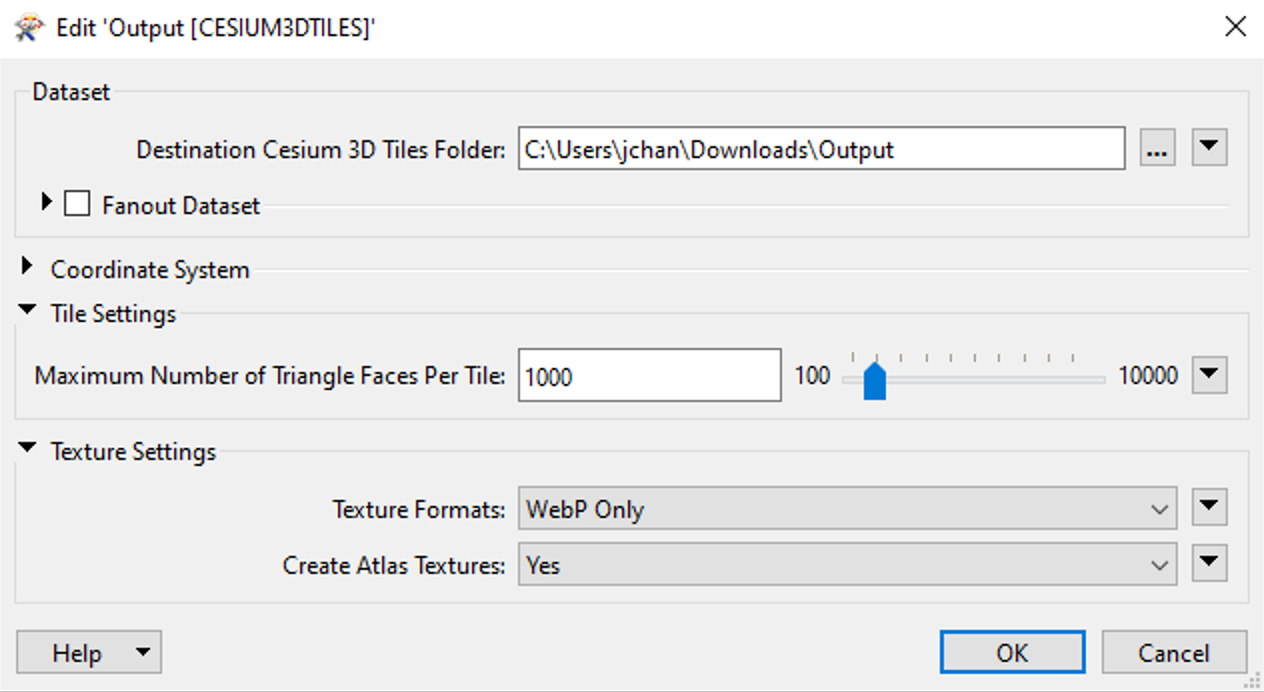This screenshot has width=1264, height=692.
Task: Click the Maximum Triangle Faces Per Tile field
Action: [x=649, y=375]
